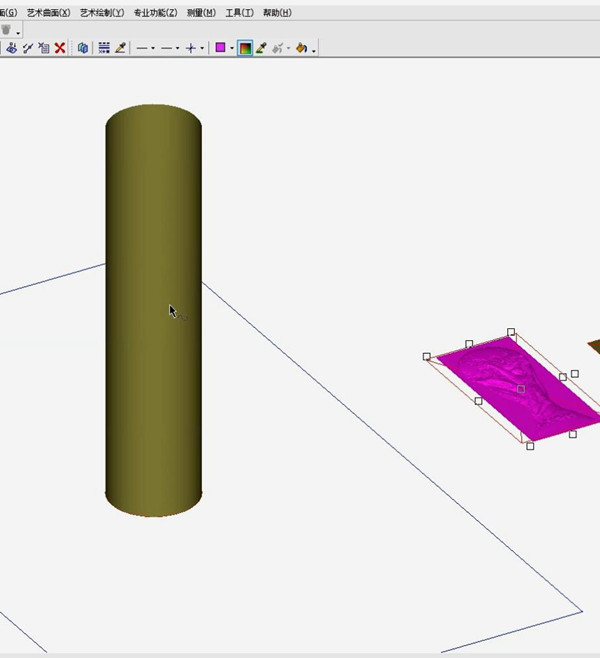Expand the magenta color swatch dropdown arrow

232,48
